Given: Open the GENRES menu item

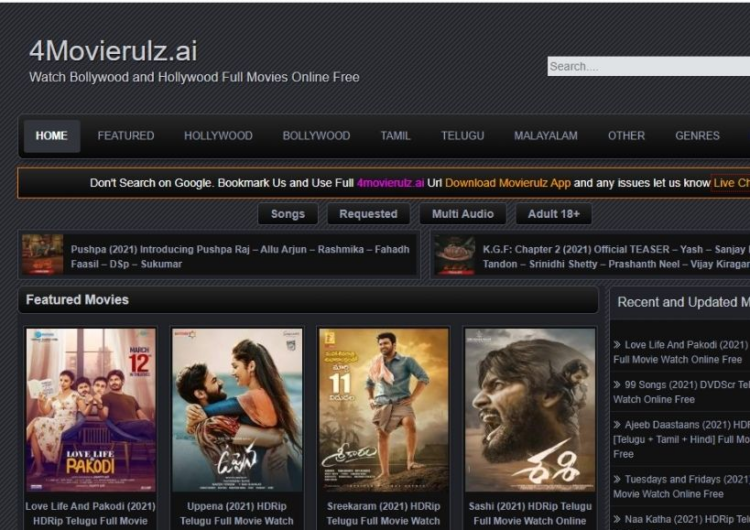Looking at the screenshot, I should [697, 136].
